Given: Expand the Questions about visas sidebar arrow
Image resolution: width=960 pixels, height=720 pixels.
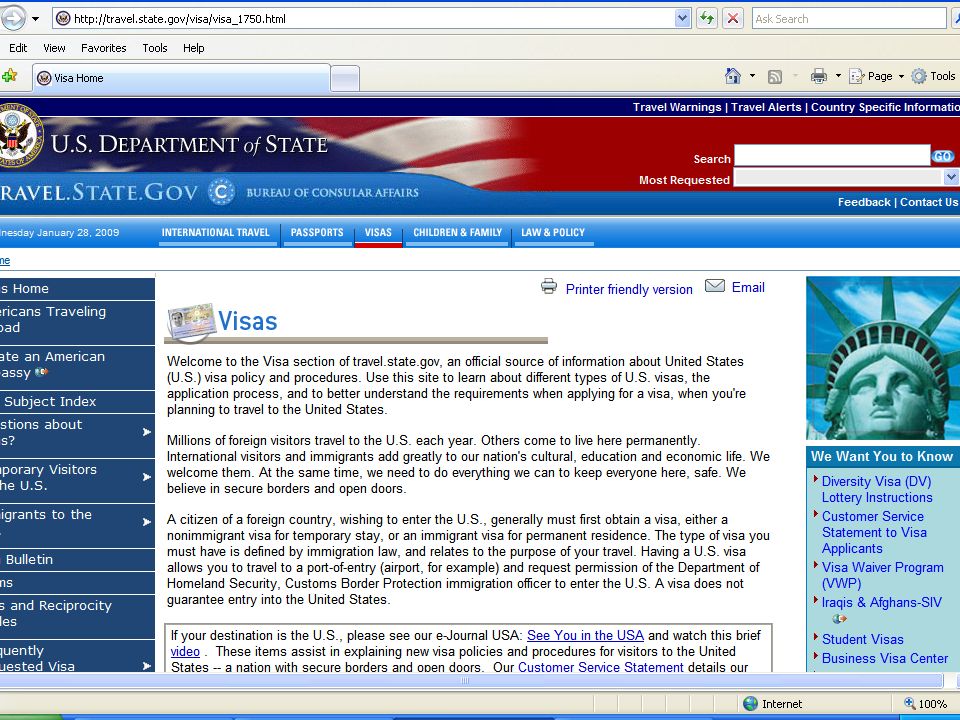Looking at the screenshot, I should [x=146, y=432].
